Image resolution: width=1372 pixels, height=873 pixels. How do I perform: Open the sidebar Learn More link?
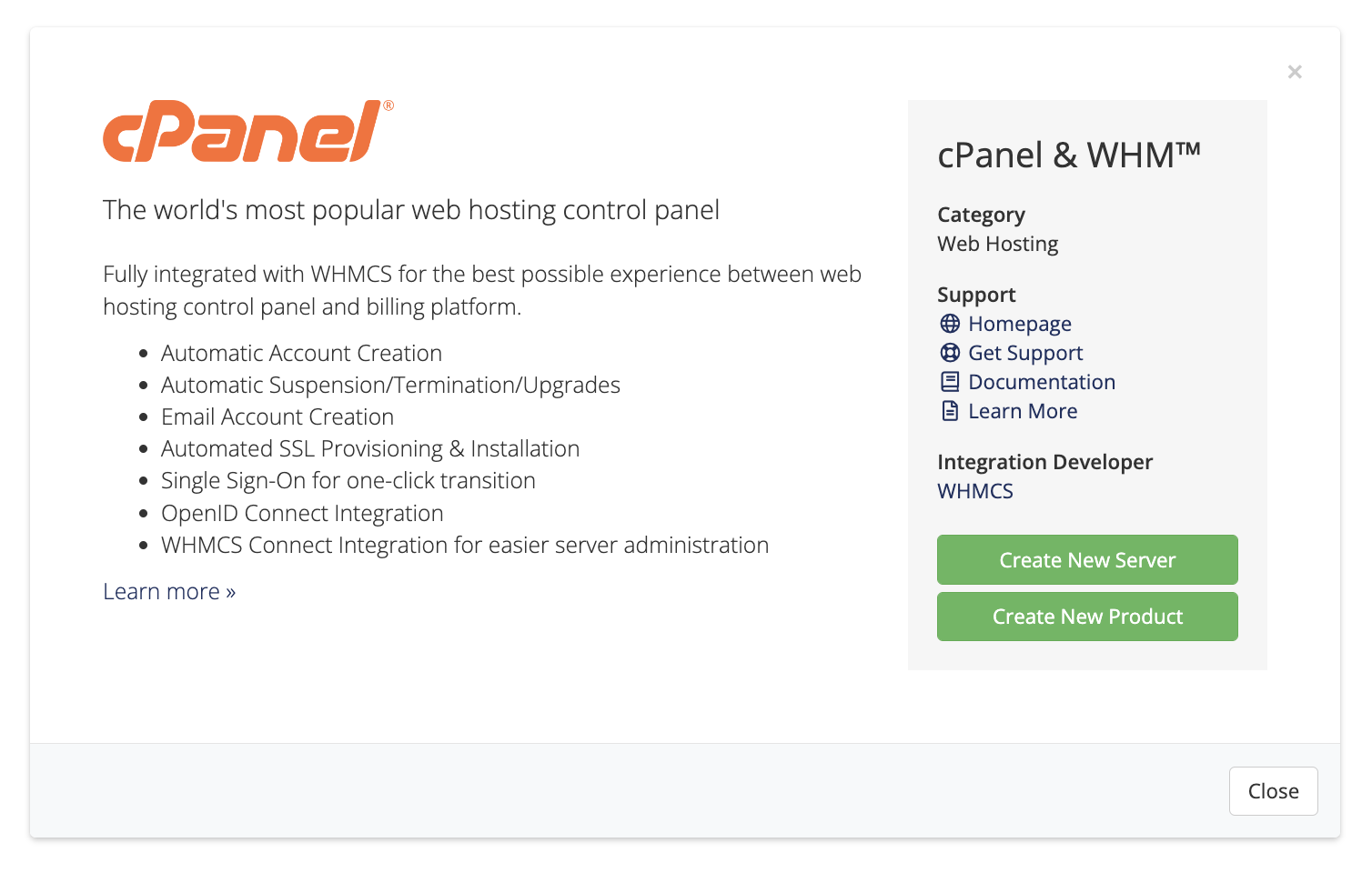click(1023, 411)
